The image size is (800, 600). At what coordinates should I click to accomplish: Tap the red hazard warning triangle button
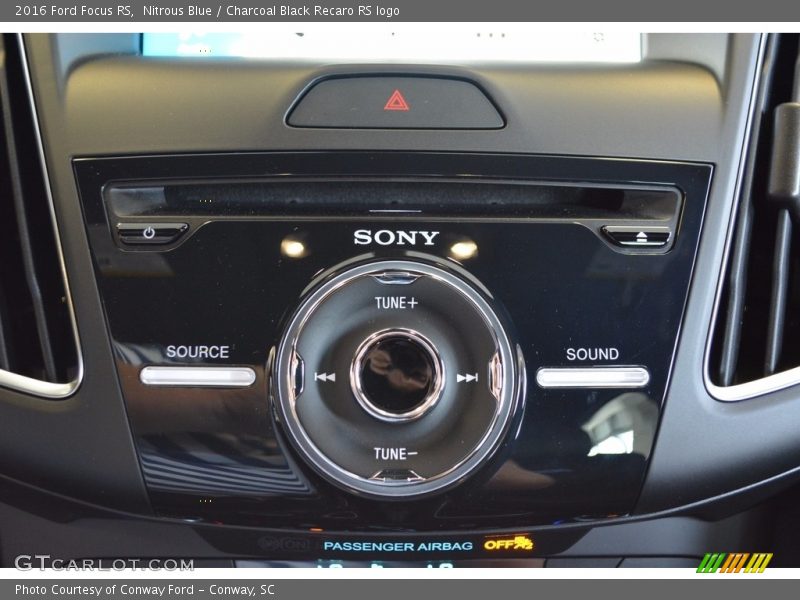coord(396,102)
